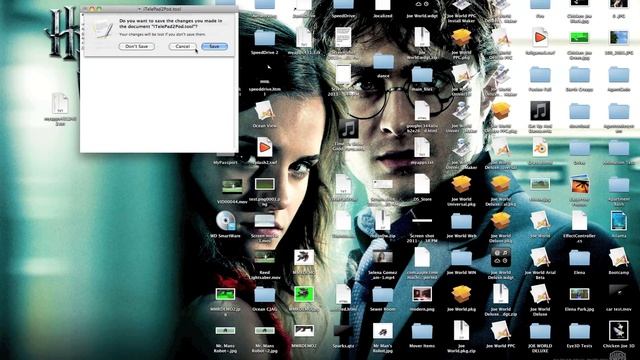Select the VID00044.mov video file
The width and height of the screenshot is (640, 360).
point(232,186)
